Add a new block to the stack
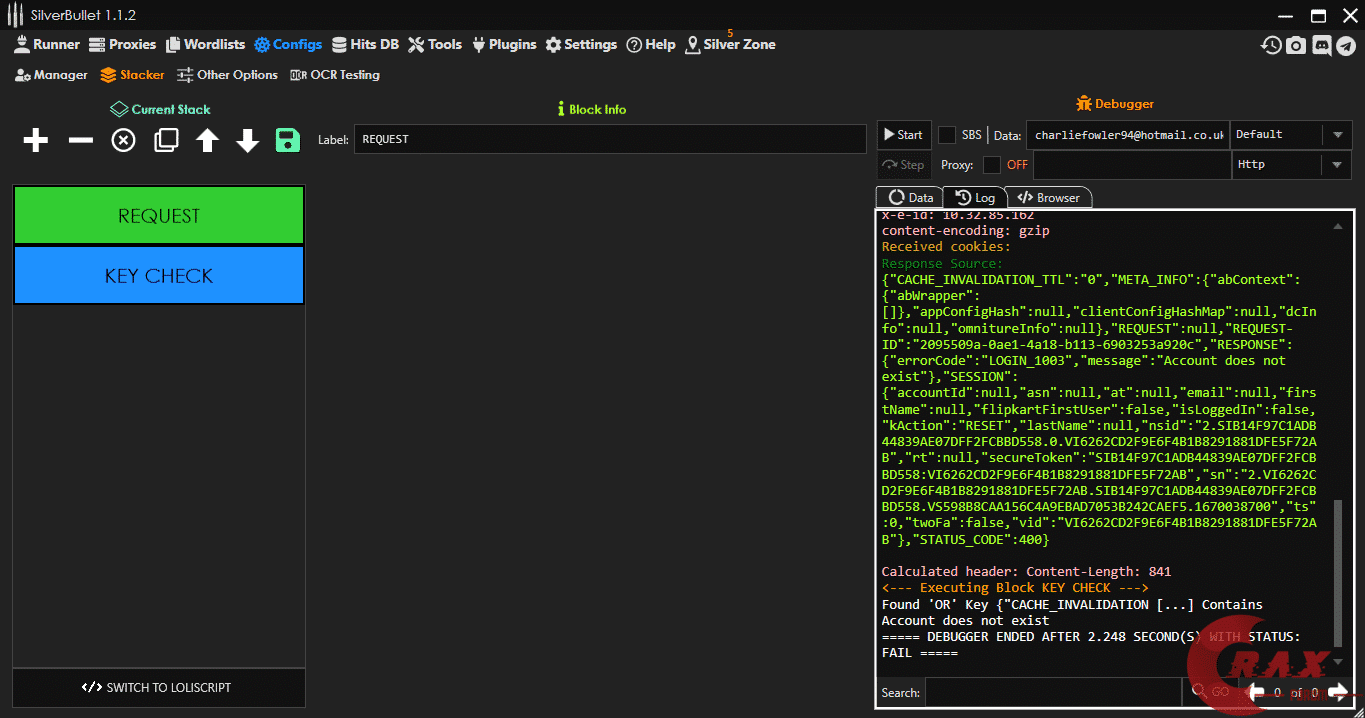The image size is (1365, 718). coord(36,141)
